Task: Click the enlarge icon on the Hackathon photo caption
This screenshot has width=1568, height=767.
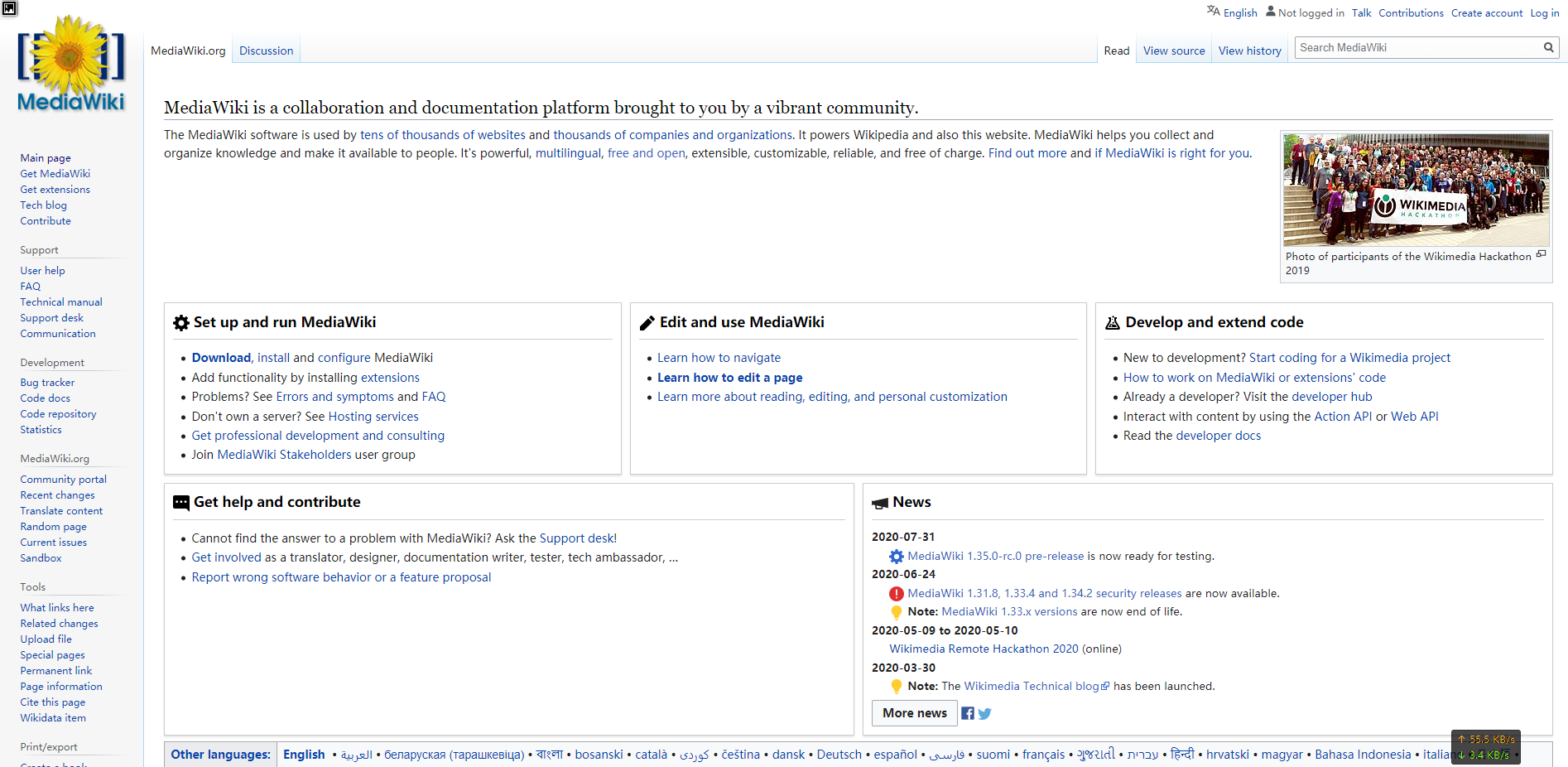Action: tap(1541, 254)
